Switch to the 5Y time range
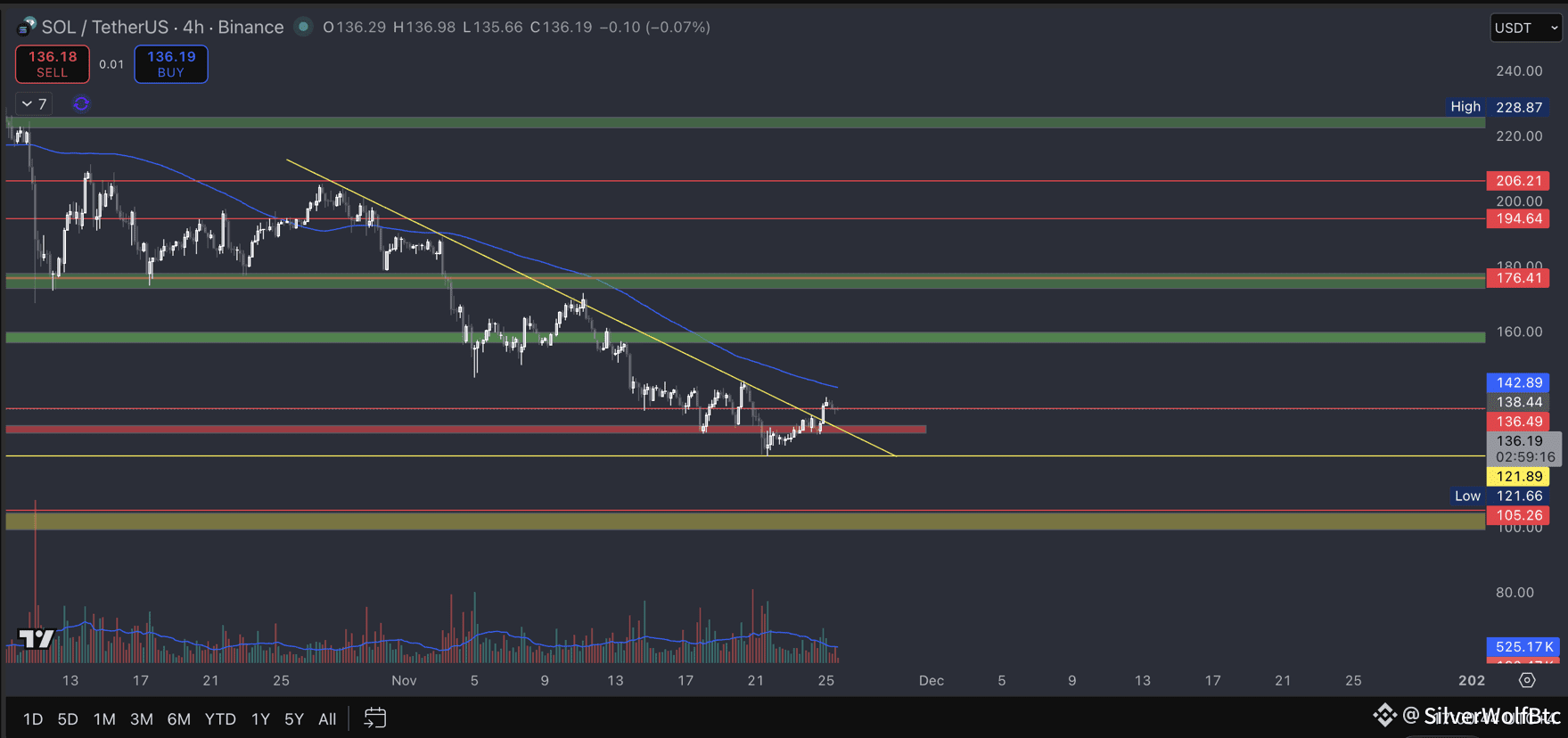The height and width of the screenshot is (738, 1568). (294, 718)
